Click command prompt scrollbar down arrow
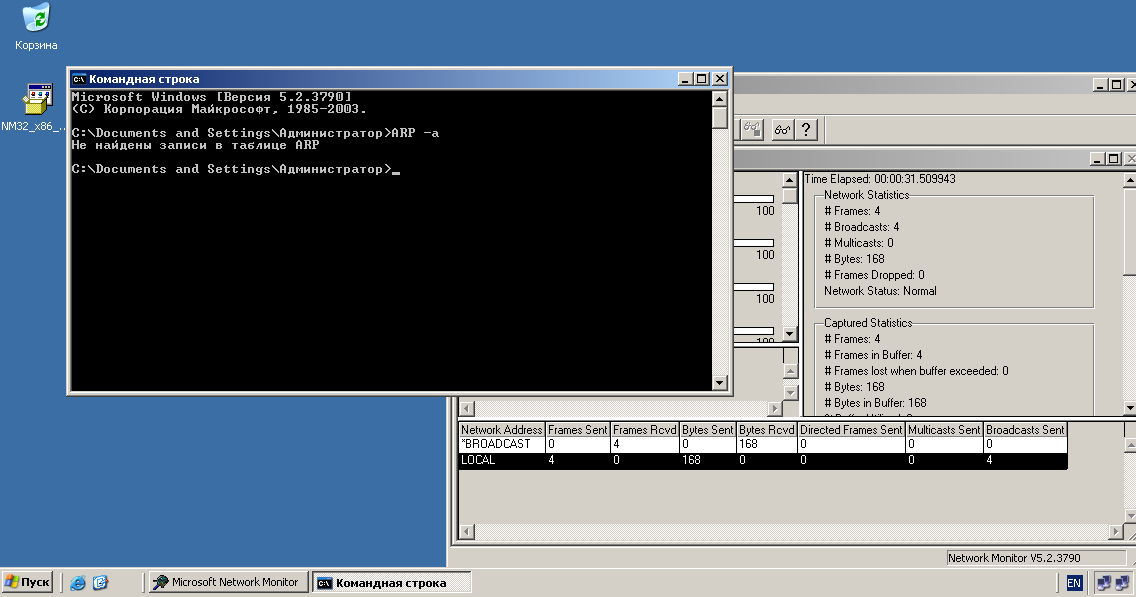 (x=719, y=383)
